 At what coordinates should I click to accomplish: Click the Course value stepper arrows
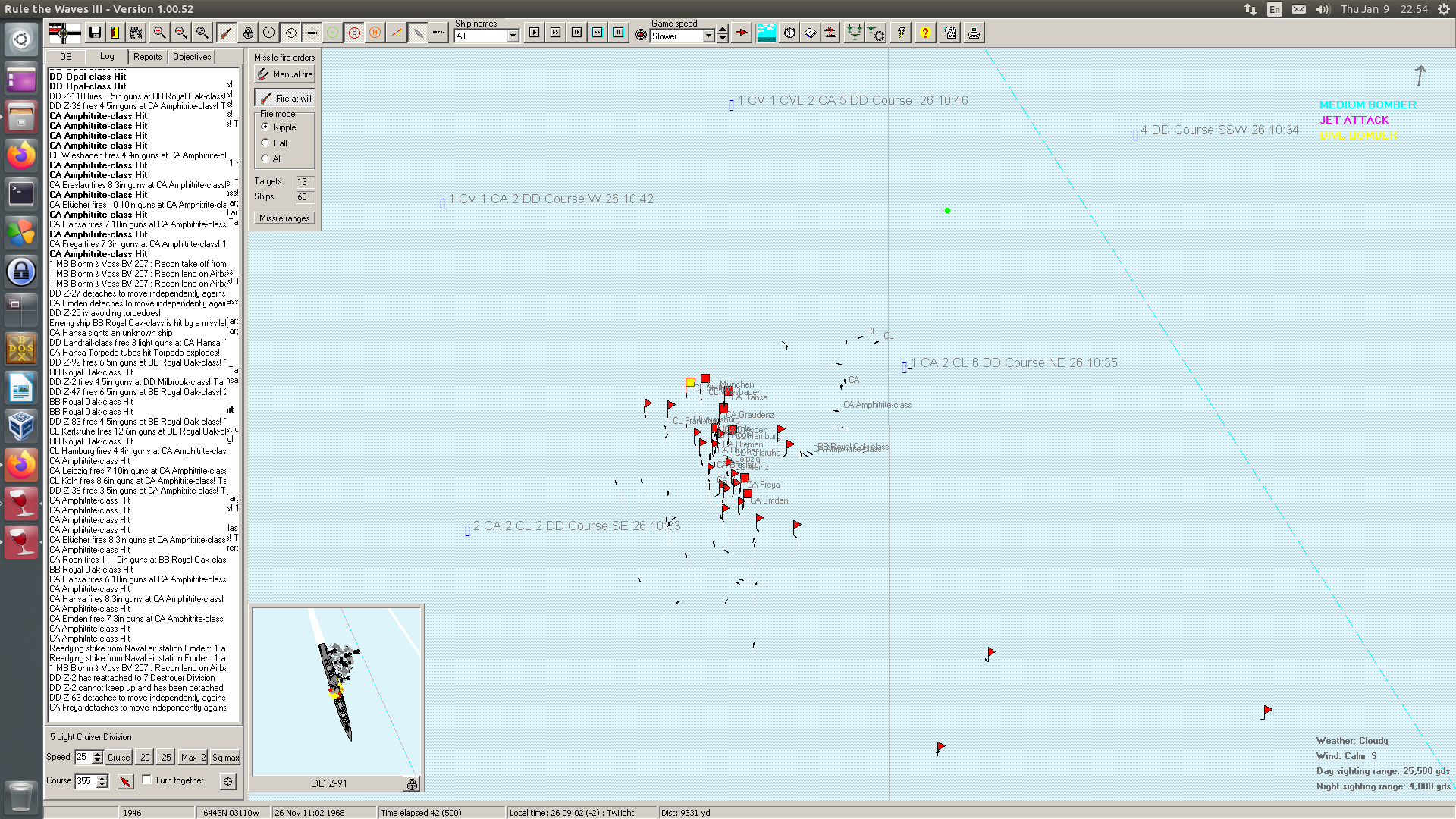point(102,781)
